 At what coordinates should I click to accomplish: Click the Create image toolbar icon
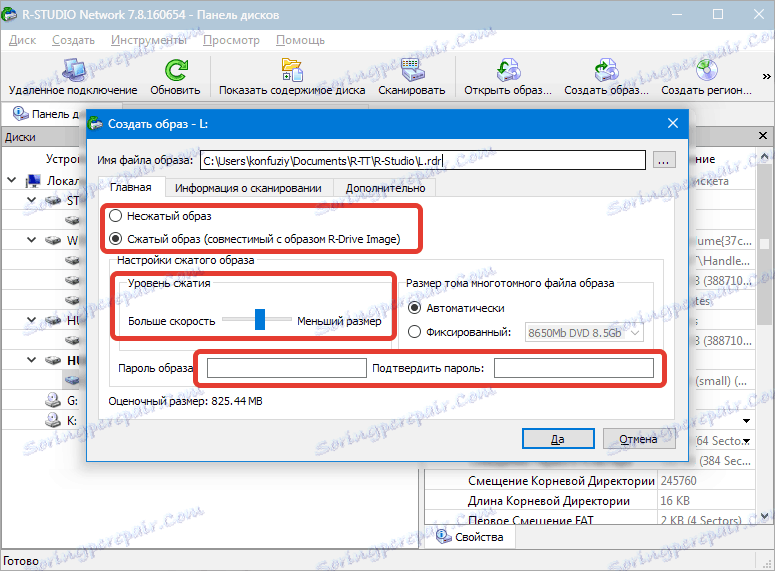click(x=606, y=70)
